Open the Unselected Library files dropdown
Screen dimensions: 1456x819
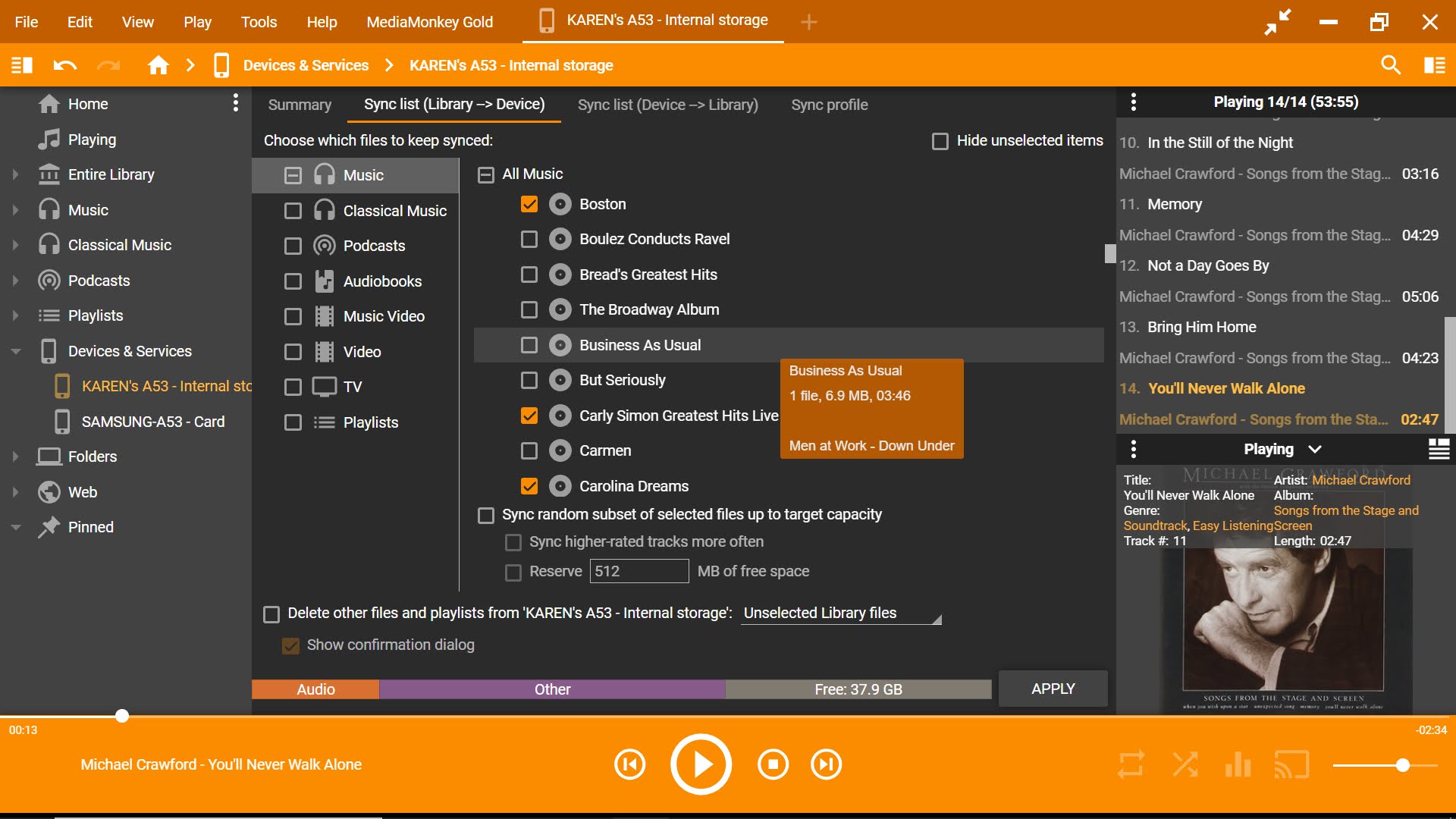coord(841,613)
